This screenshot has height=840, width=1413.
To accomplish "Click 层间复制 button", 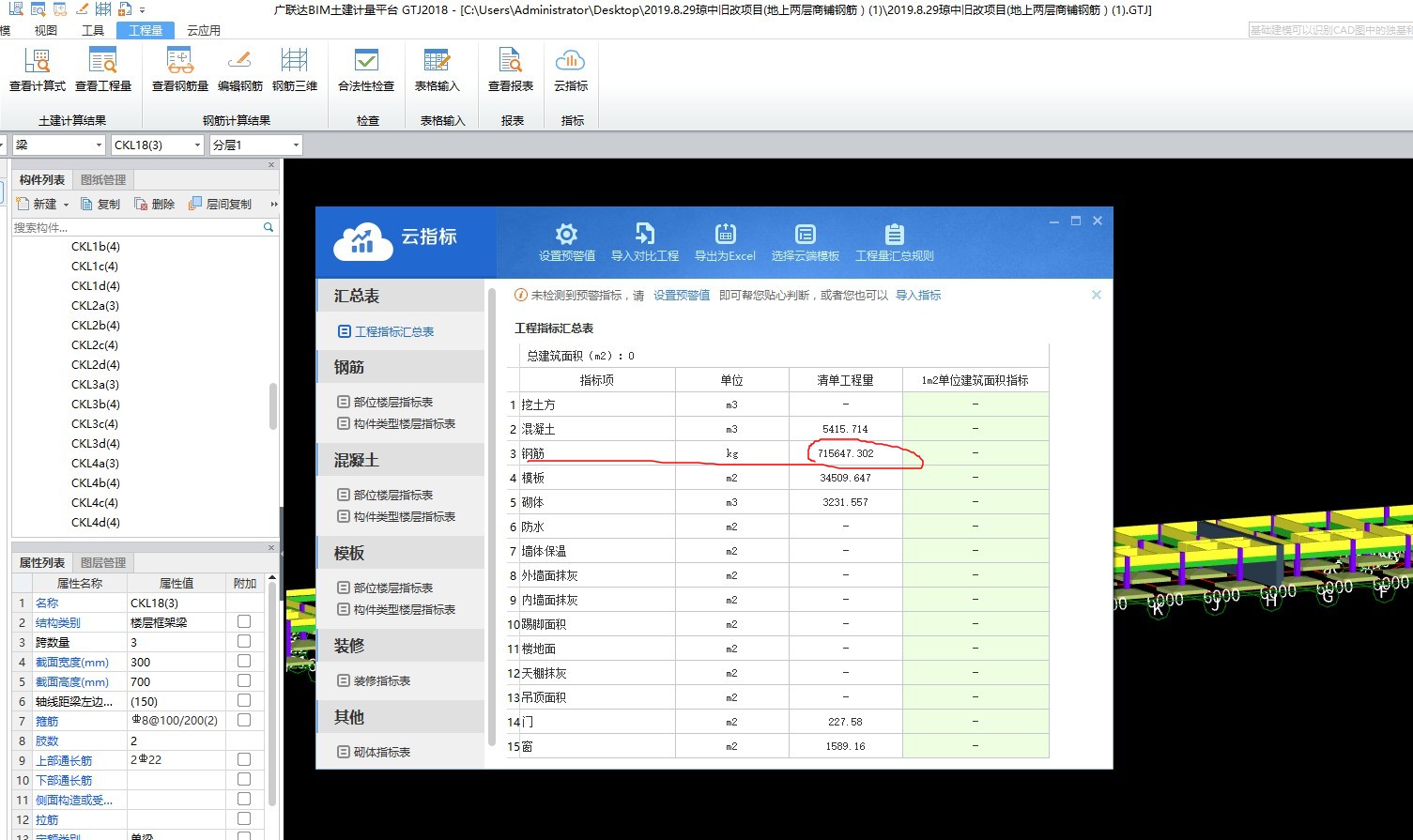I will pos(221,204).
